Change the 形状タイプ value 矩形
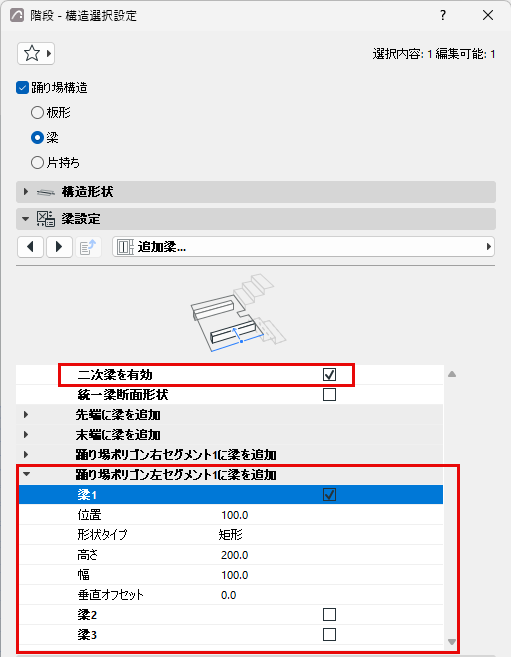The image size is (511, 657). [230, 535]
